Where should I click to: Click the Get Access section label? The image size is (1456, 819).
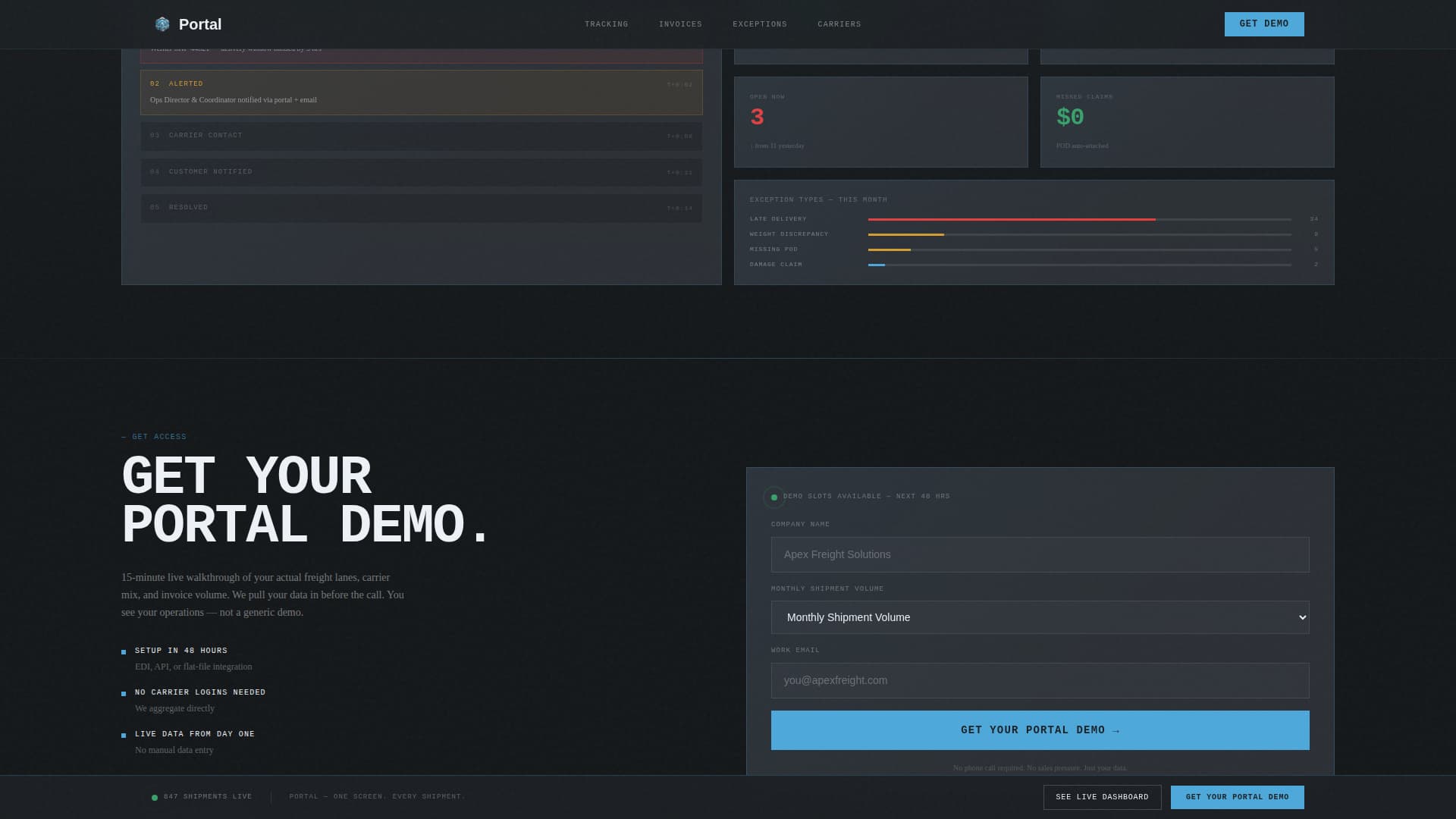click(154, 437)
